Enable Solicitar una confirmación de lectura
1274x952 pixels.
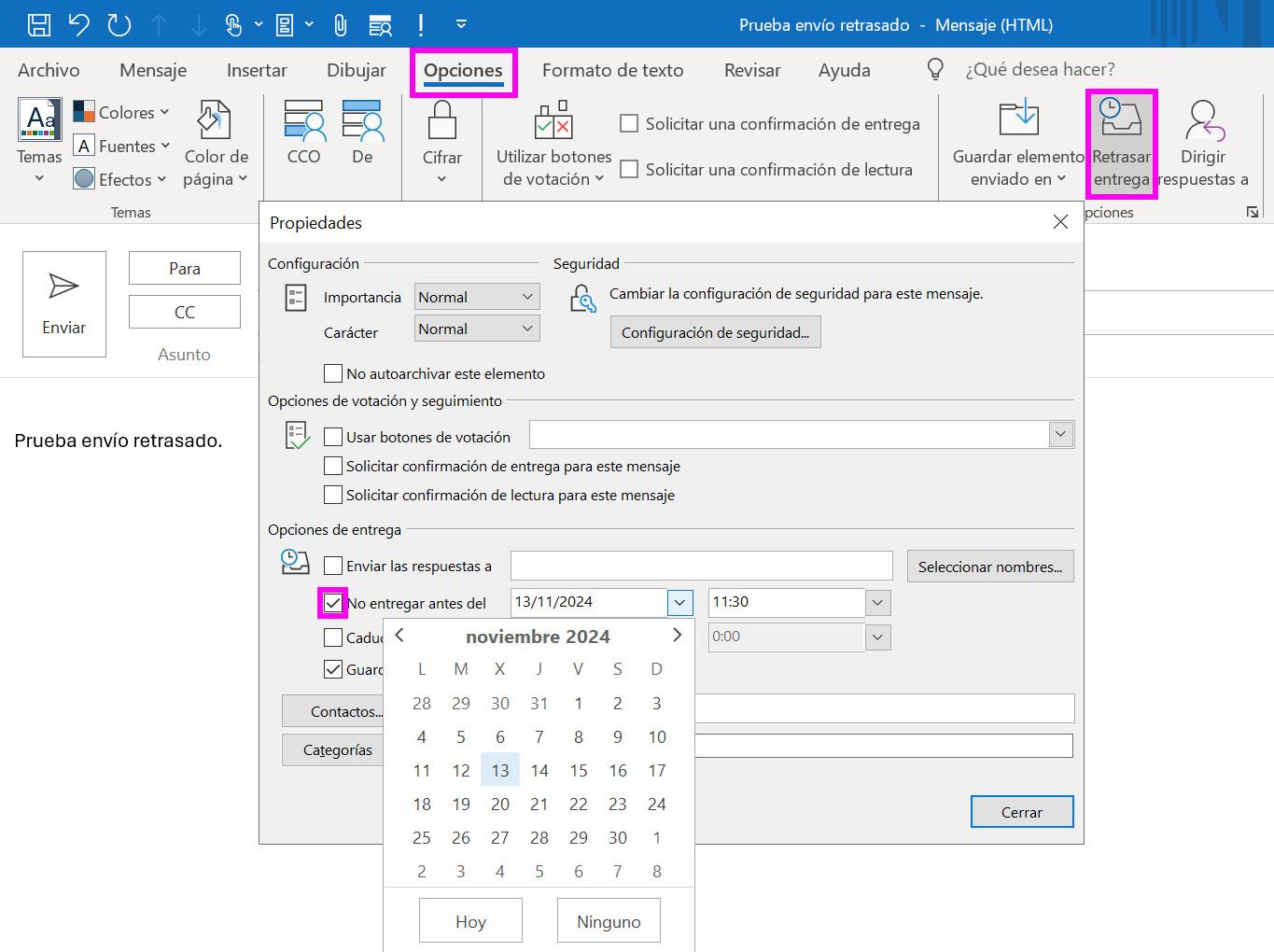pyautogui.click(x=629, y=170)
